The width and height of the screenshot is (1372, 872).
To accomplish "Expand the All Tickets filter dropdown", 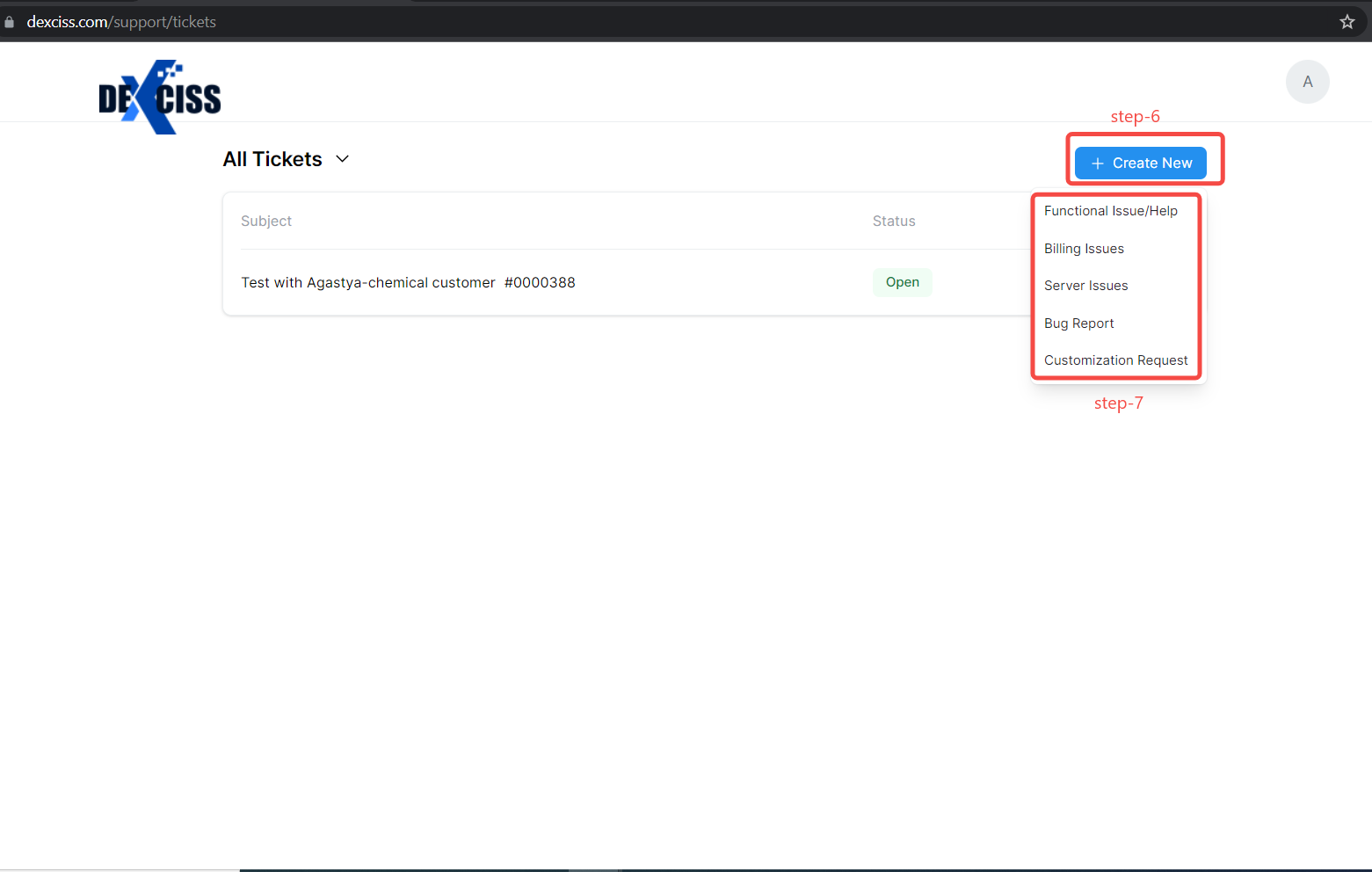I will pyautogui.click(x=342, y=159).
